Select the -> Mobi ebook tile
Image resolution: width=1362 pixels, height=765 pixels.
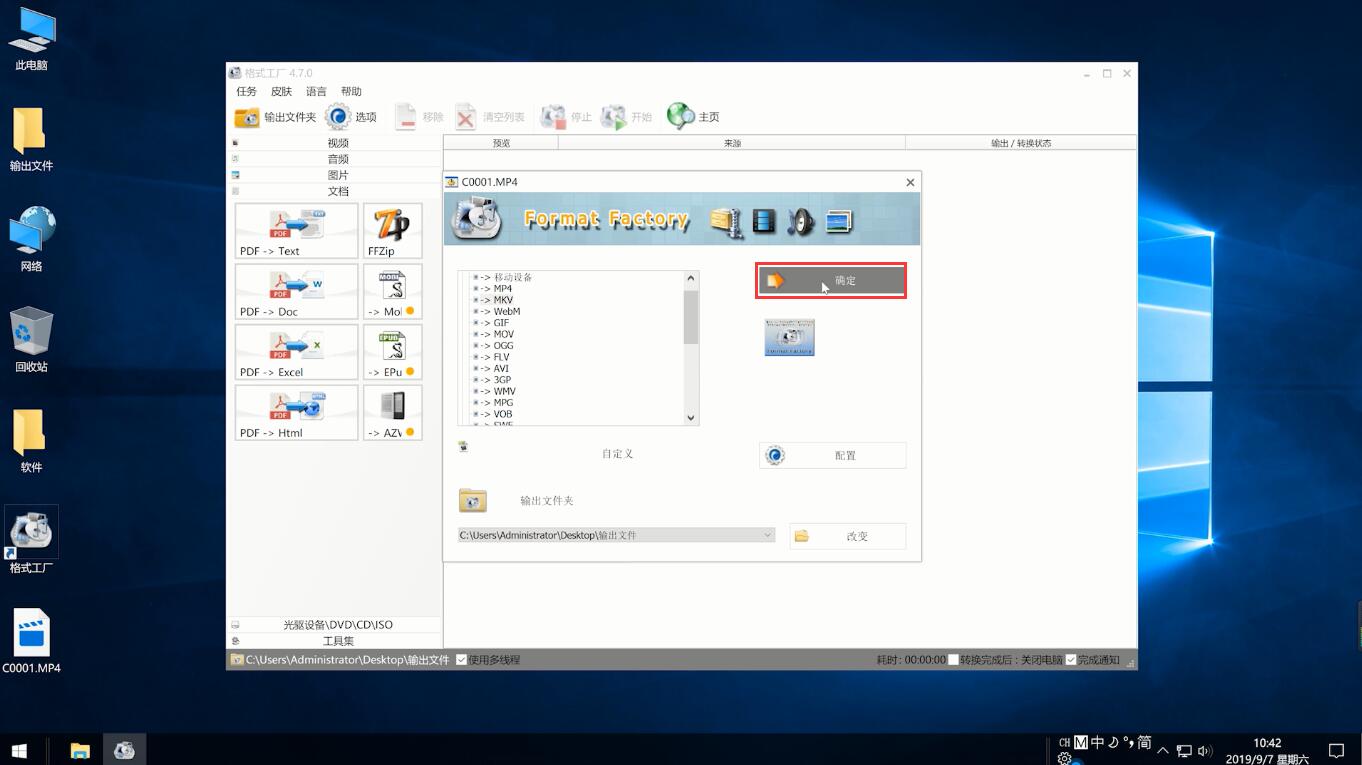[x=392, y=292]
